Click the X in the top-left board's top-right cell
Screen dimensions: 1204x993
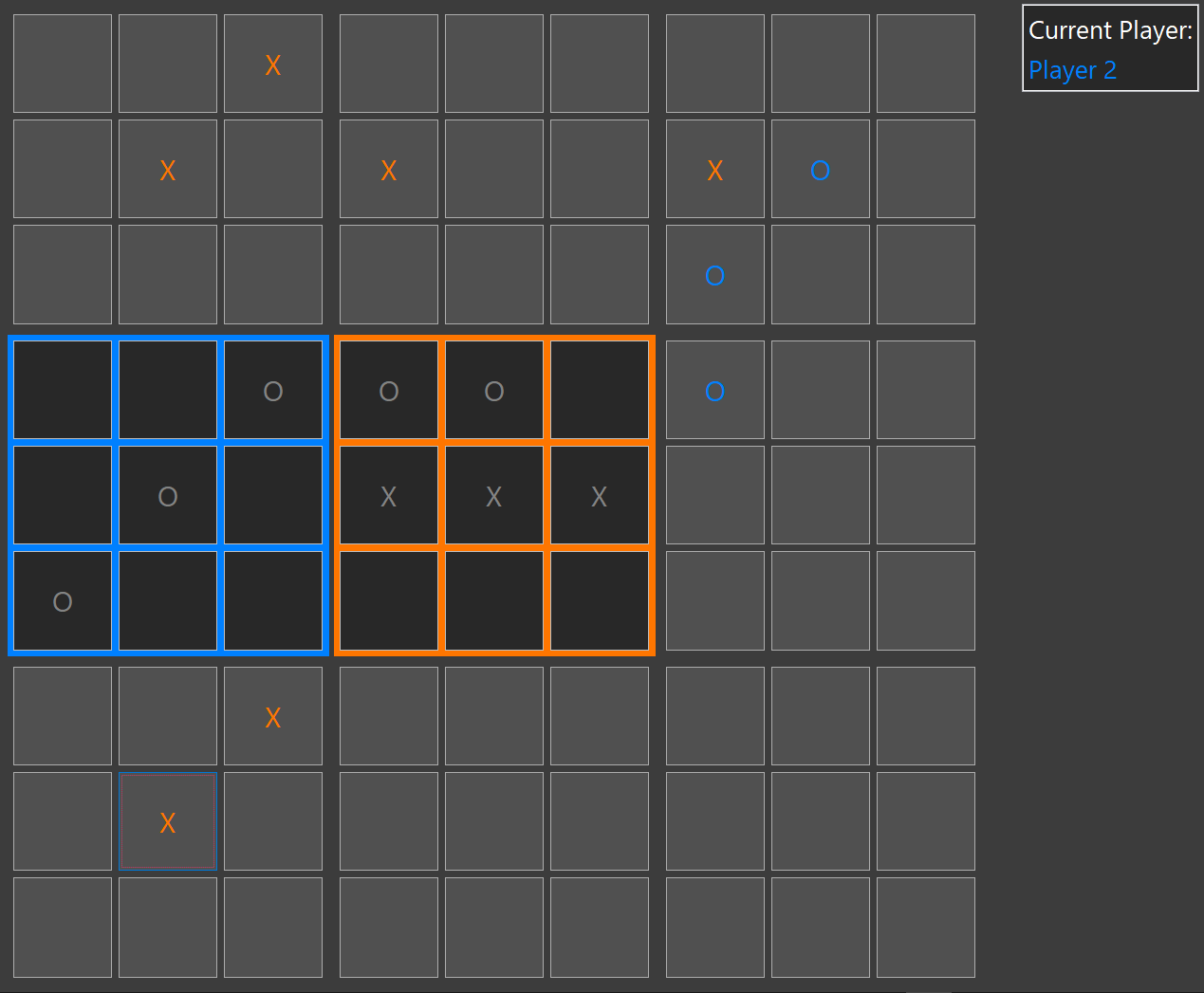pyautogui.click(x=273, y=64)
